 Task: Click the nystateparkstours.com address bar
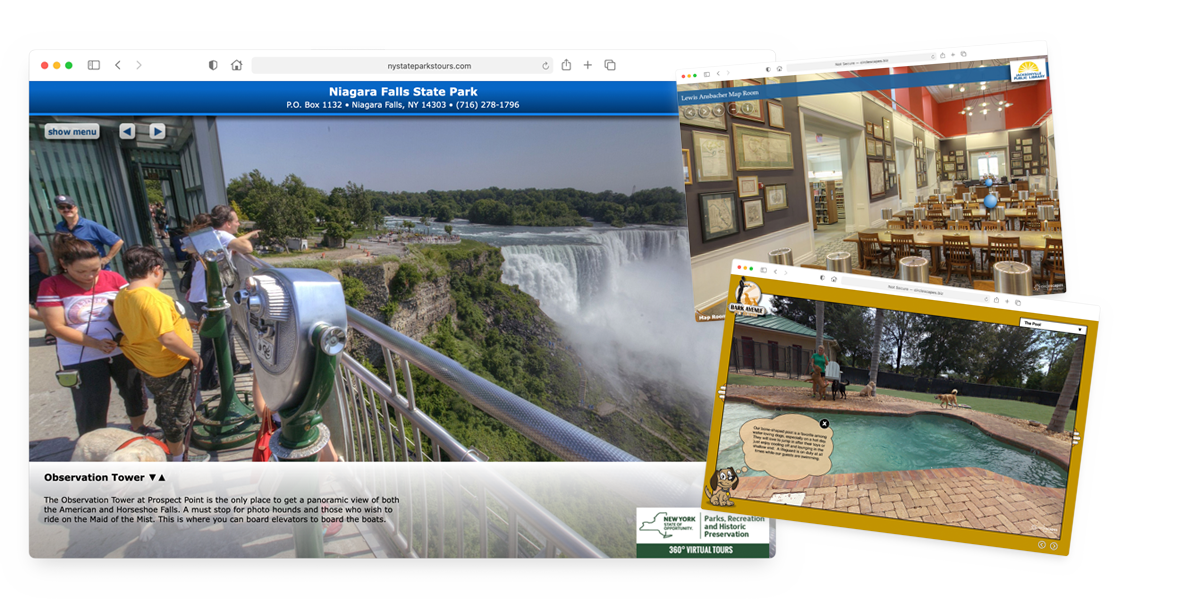(400, 65)
